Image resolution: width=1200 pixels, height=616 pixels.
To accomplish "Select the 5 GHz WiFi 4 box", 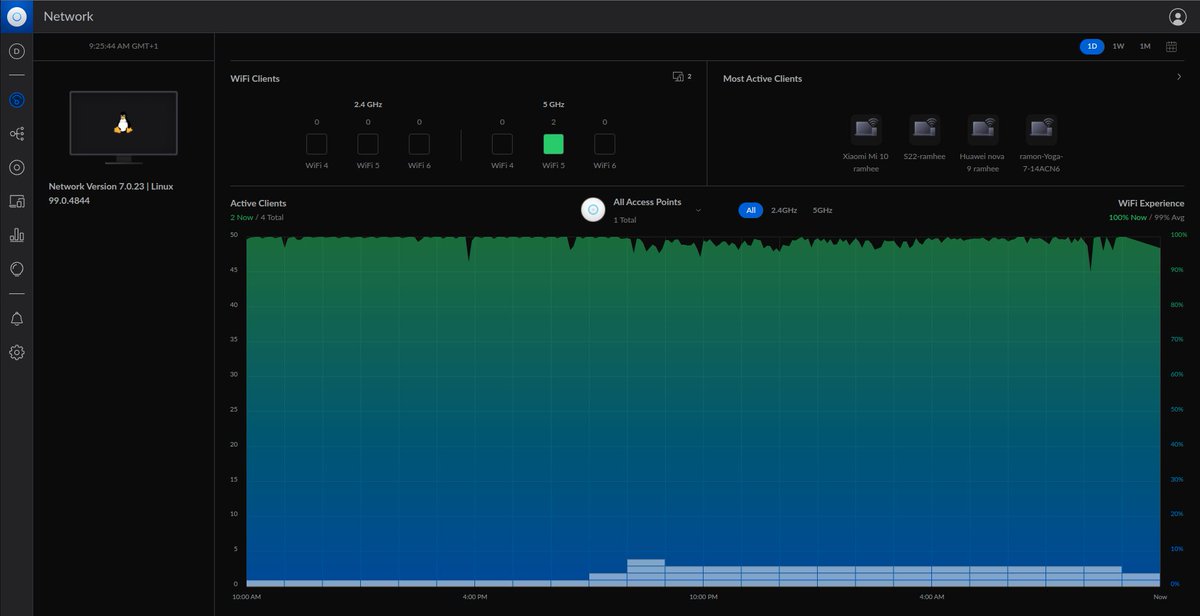I will [502, 144].
